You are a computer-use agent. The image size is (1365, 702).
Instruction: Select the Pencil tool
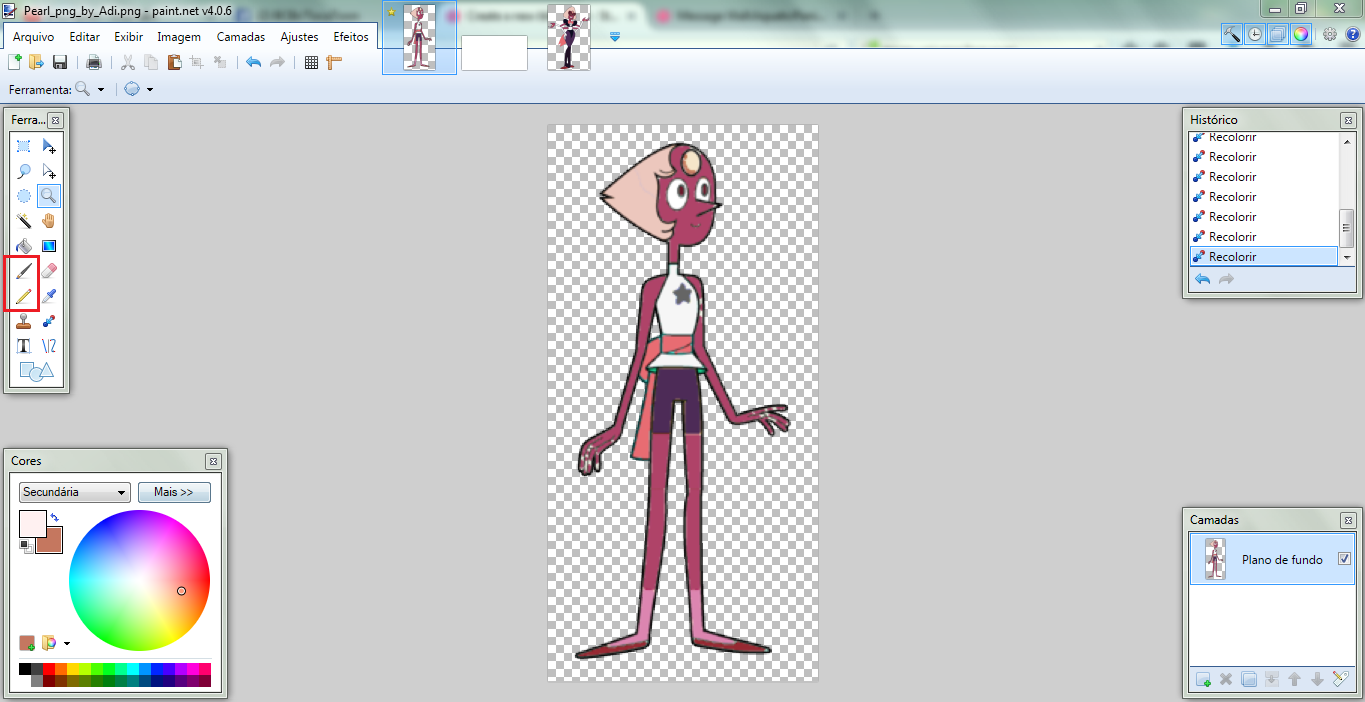point(24,296)
